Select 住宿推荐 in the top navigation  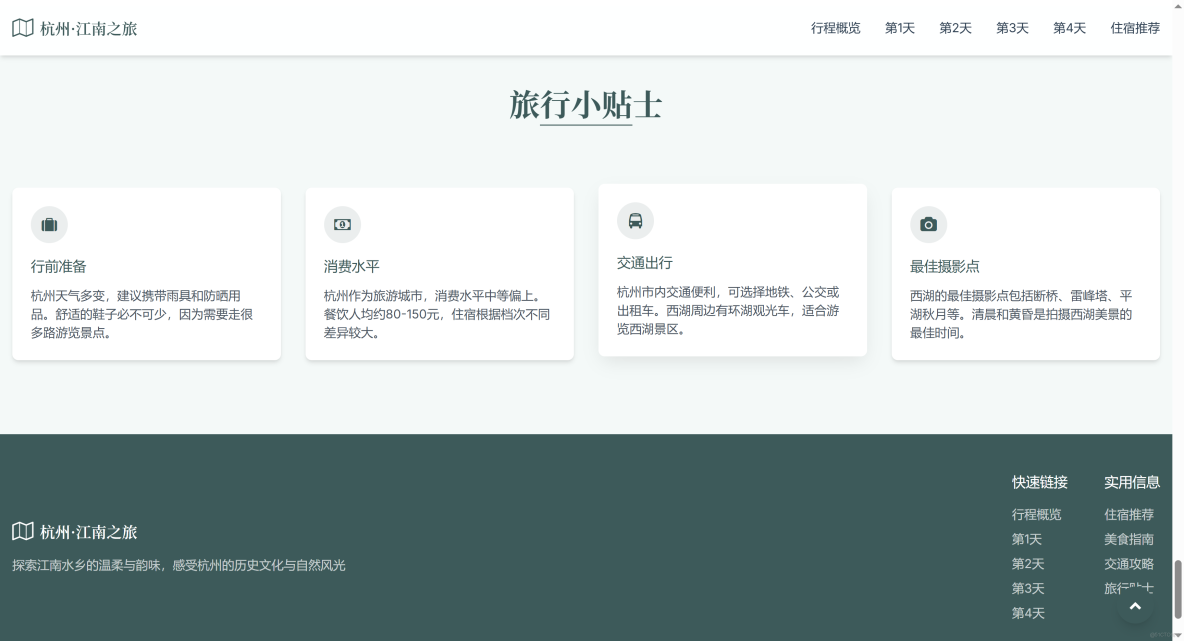1135,28
